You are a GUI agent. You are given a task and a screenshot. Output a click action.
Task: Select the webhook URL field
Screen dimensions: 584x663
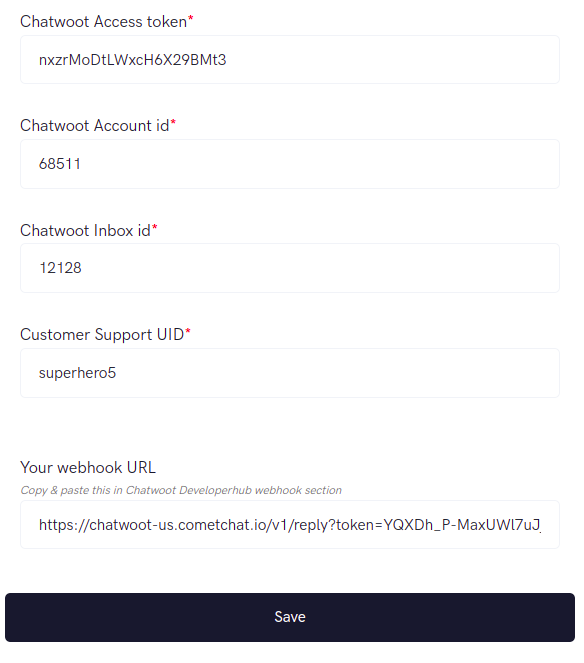pyautogui.click(x=290, y=525)
